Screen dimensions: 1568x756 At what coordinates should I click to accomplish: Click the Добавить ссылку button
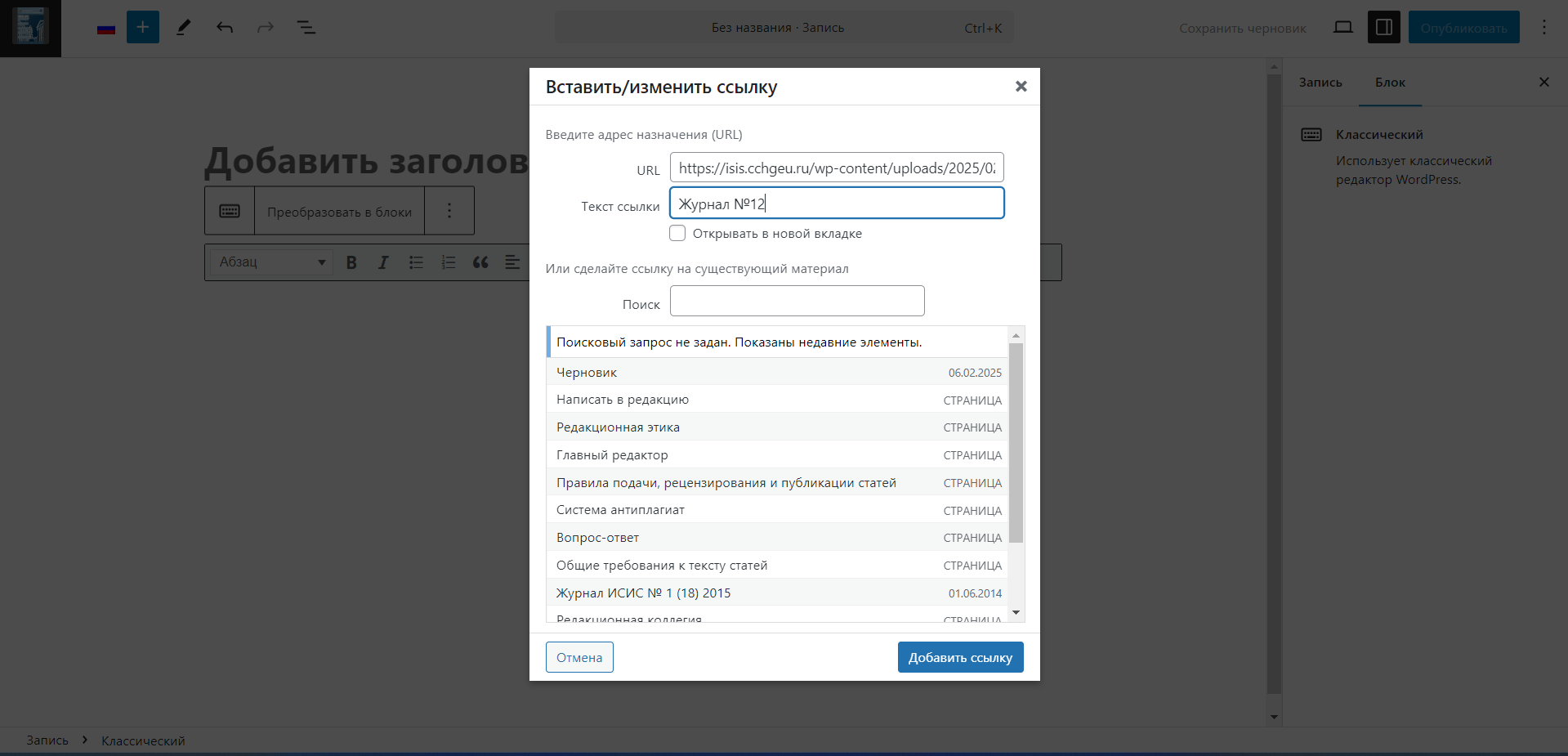click(960, 657)
